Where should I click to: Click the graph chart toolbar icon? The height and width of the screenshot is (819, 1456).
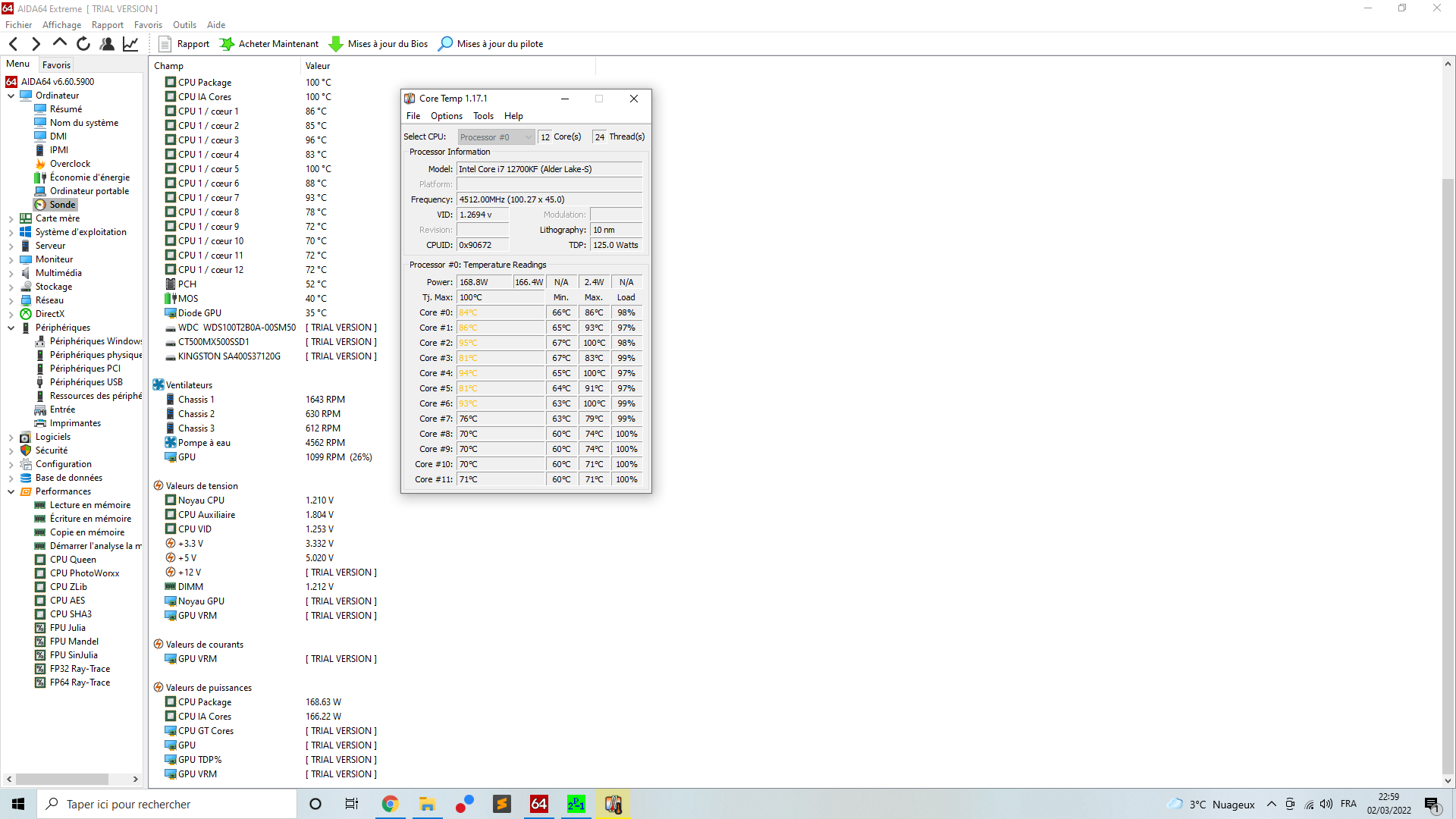(x=130, y=44)
